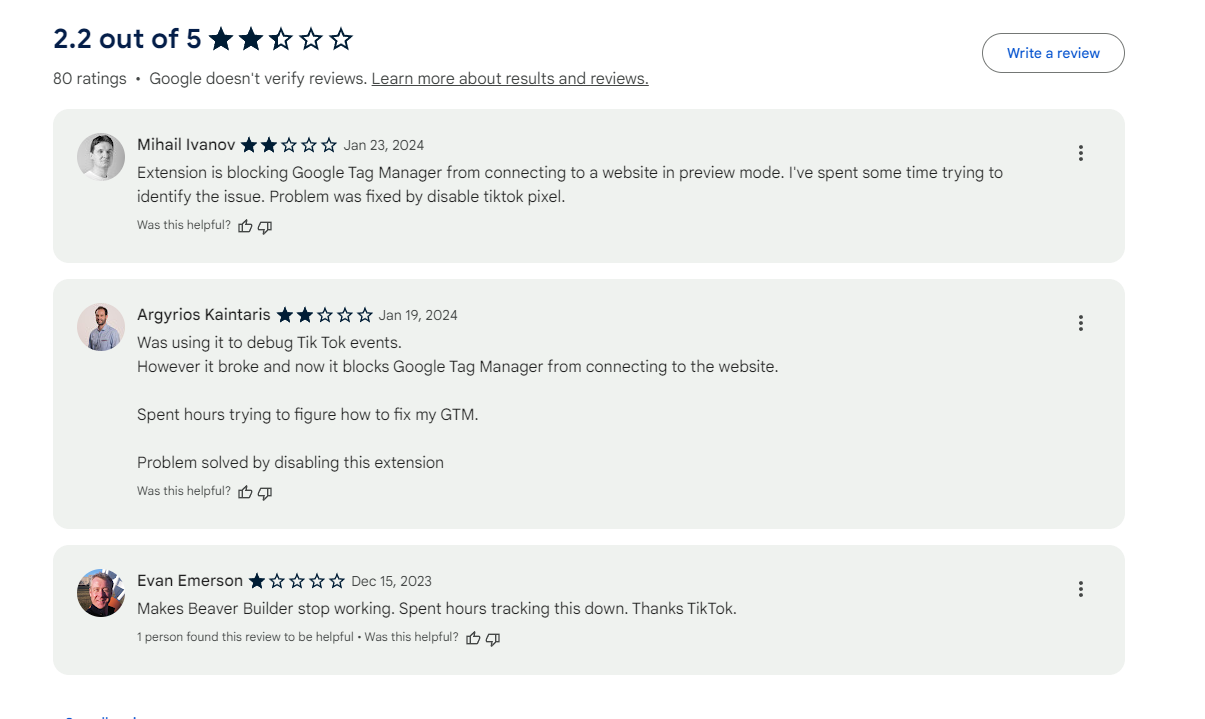1205x719 pixels.
Task: Click Evan Emerson's profile avatar
Action: (101, 593)
